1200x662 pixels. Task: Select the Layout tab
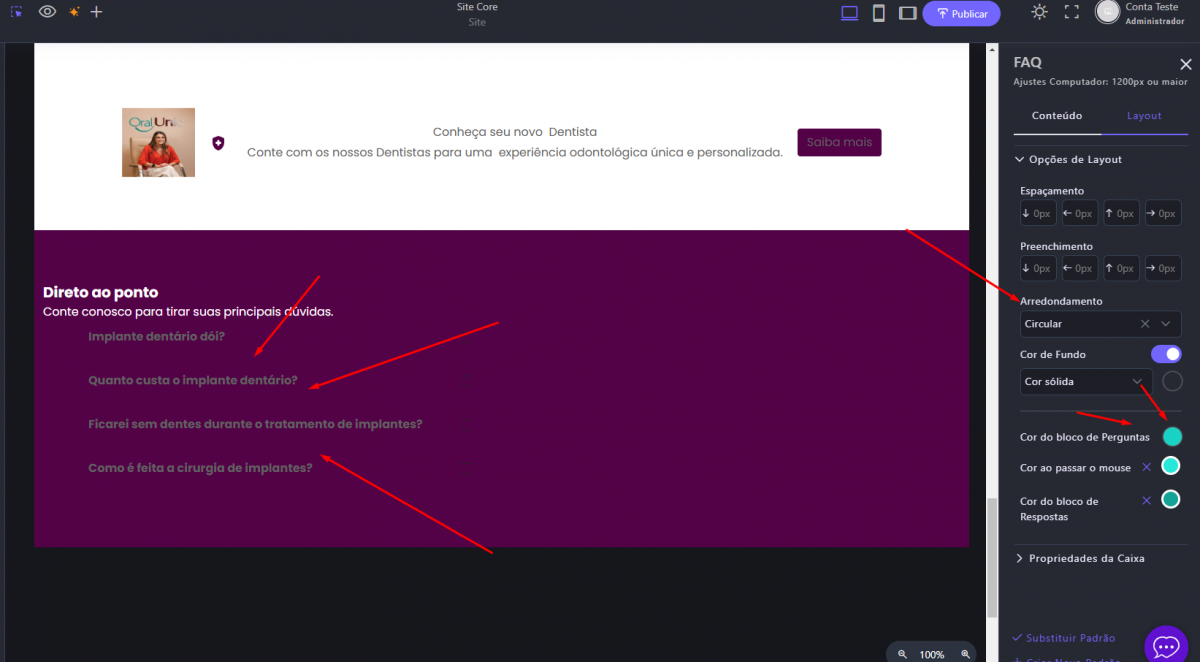1144,116
